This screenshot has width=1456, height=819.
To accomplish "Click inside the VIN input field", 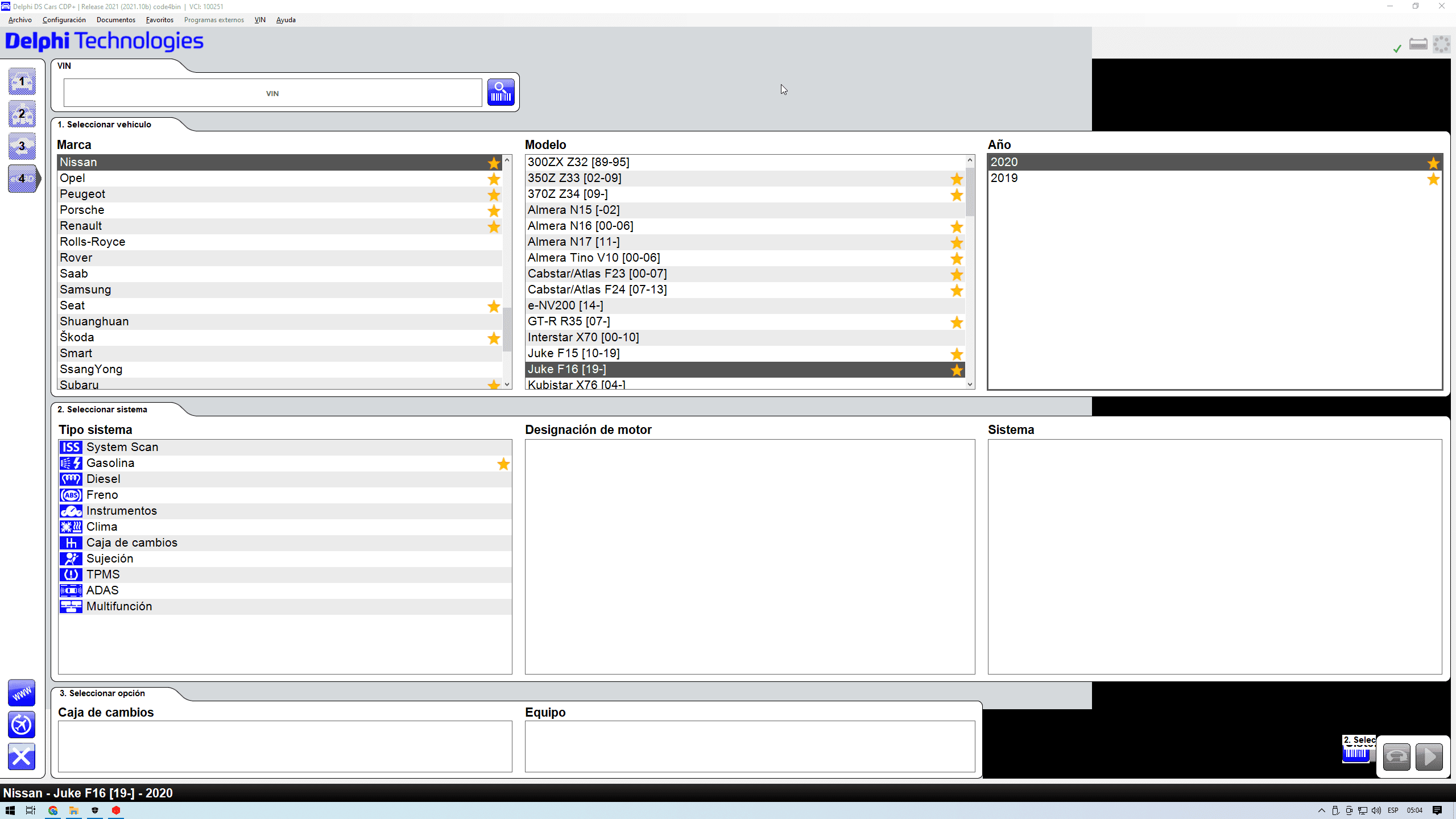I will pos(272,92).
